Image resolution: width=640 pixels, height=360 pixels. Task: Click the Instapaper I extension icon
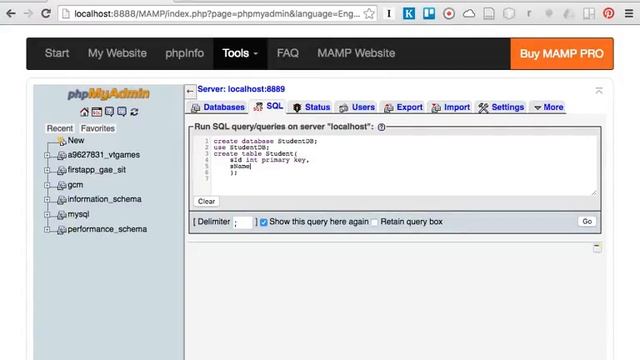point(389,13)
